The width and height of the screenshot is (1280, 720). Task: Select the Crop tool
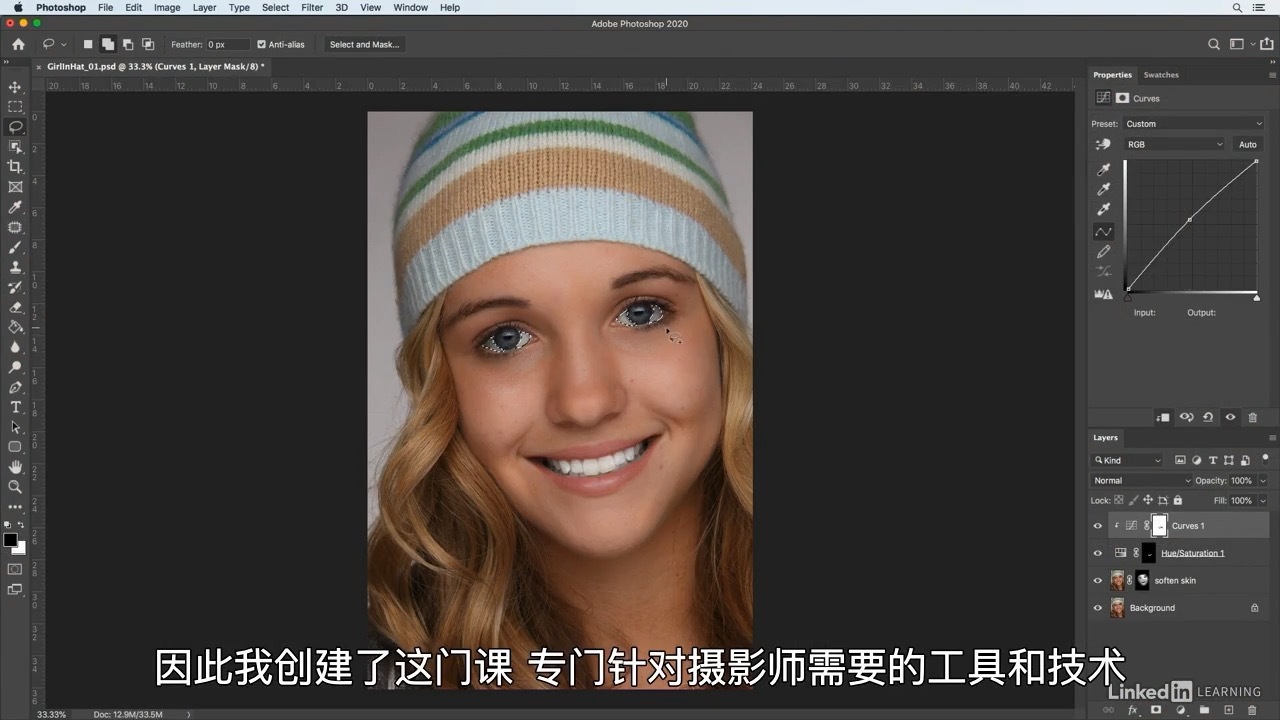(x=15, y=167)
